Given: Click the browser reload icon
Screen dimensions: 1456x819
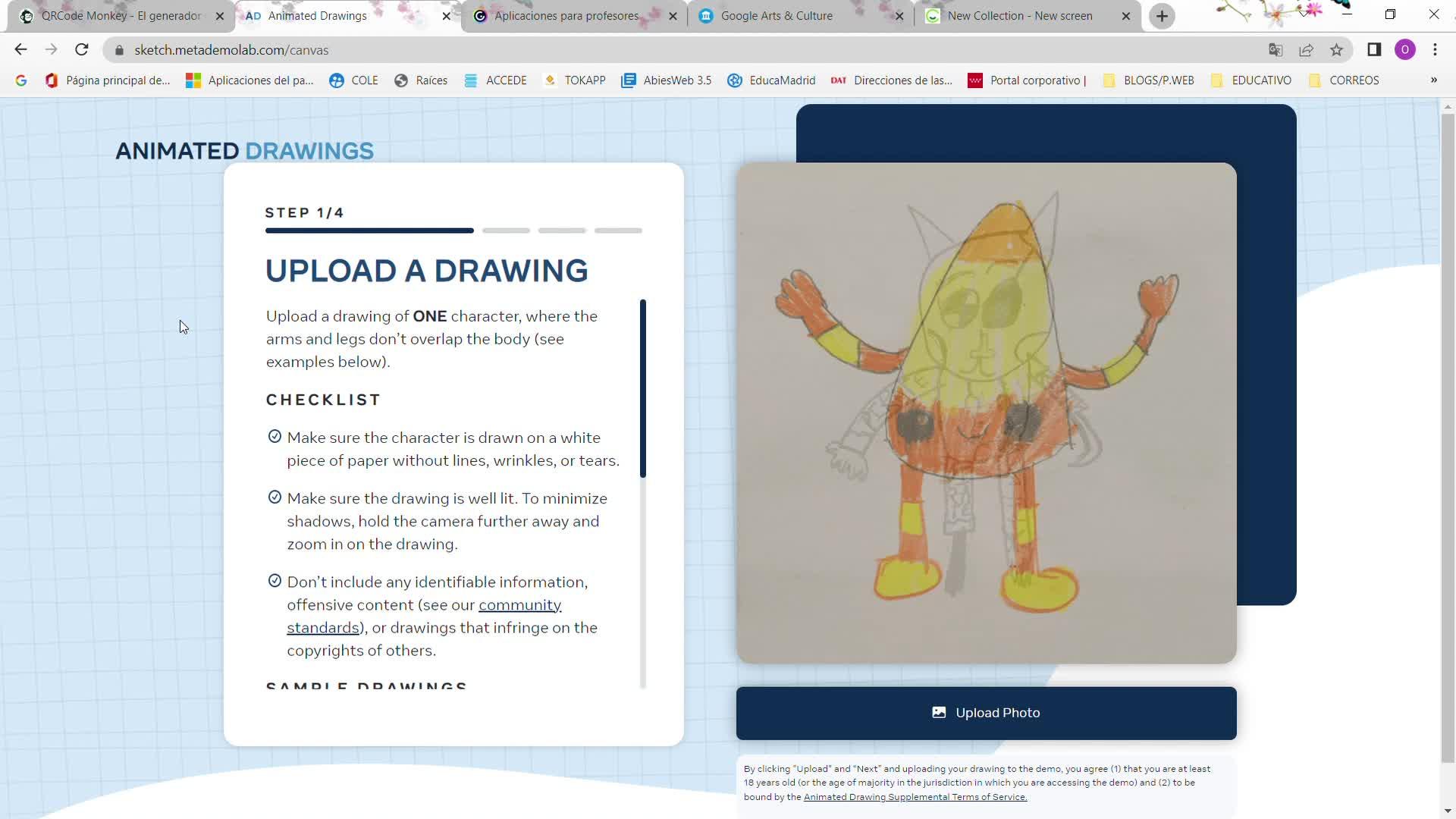Looking at the screenshot, I should 82,50.
